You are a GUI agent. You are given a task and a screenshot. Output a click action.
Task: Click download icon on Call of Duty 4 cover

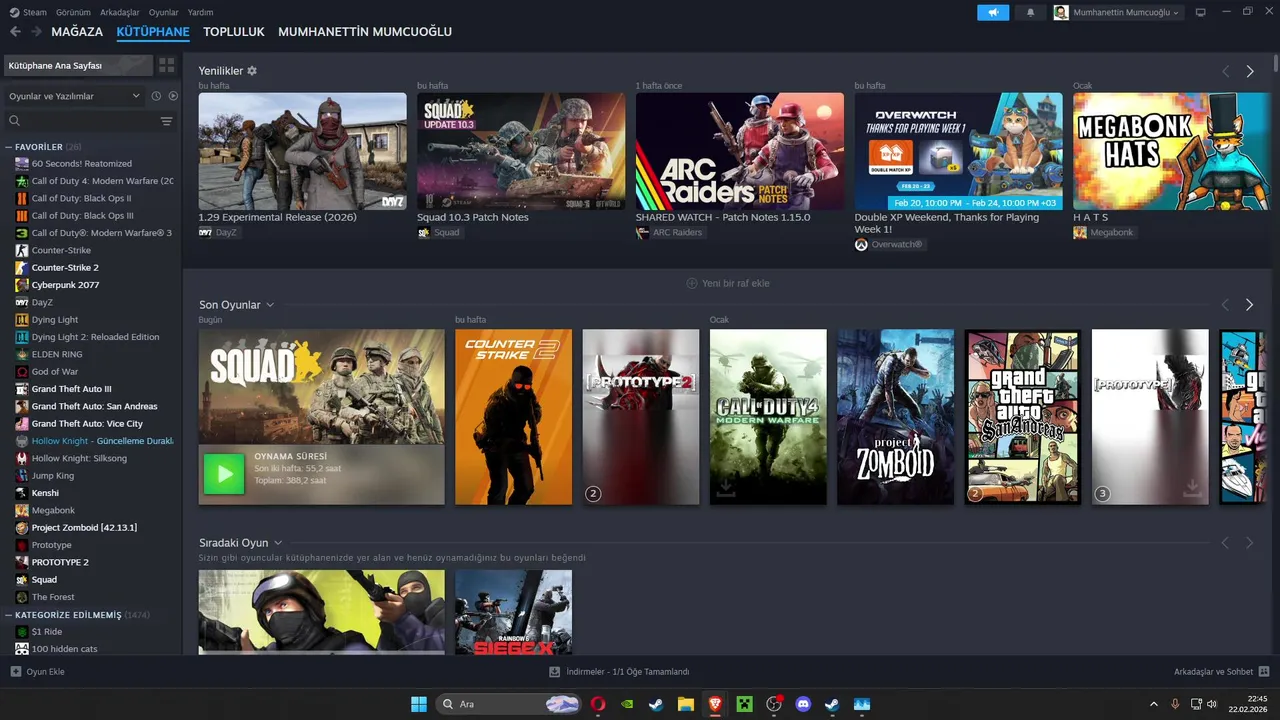pyautogui.click(x=724, y=488)
